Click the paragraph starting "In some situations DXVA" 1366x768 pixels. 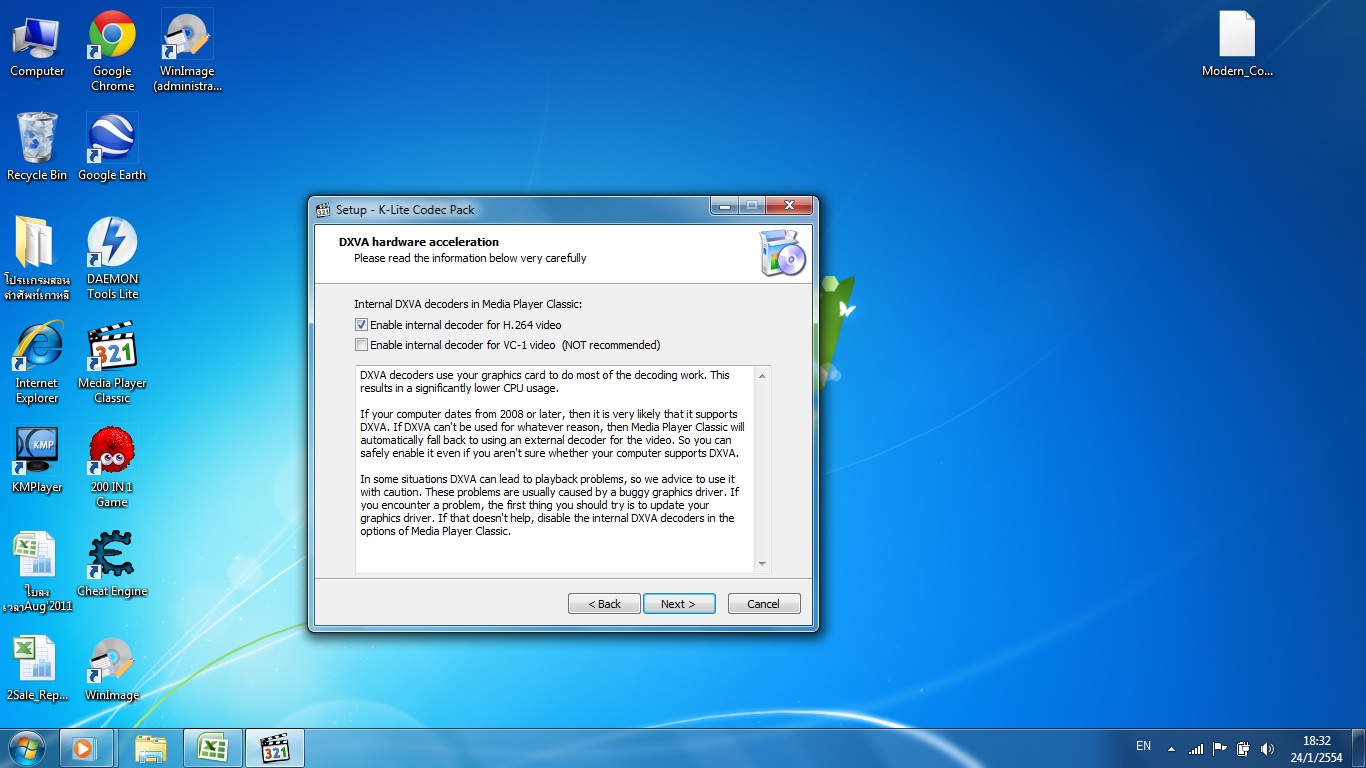(x=548, y=505)
